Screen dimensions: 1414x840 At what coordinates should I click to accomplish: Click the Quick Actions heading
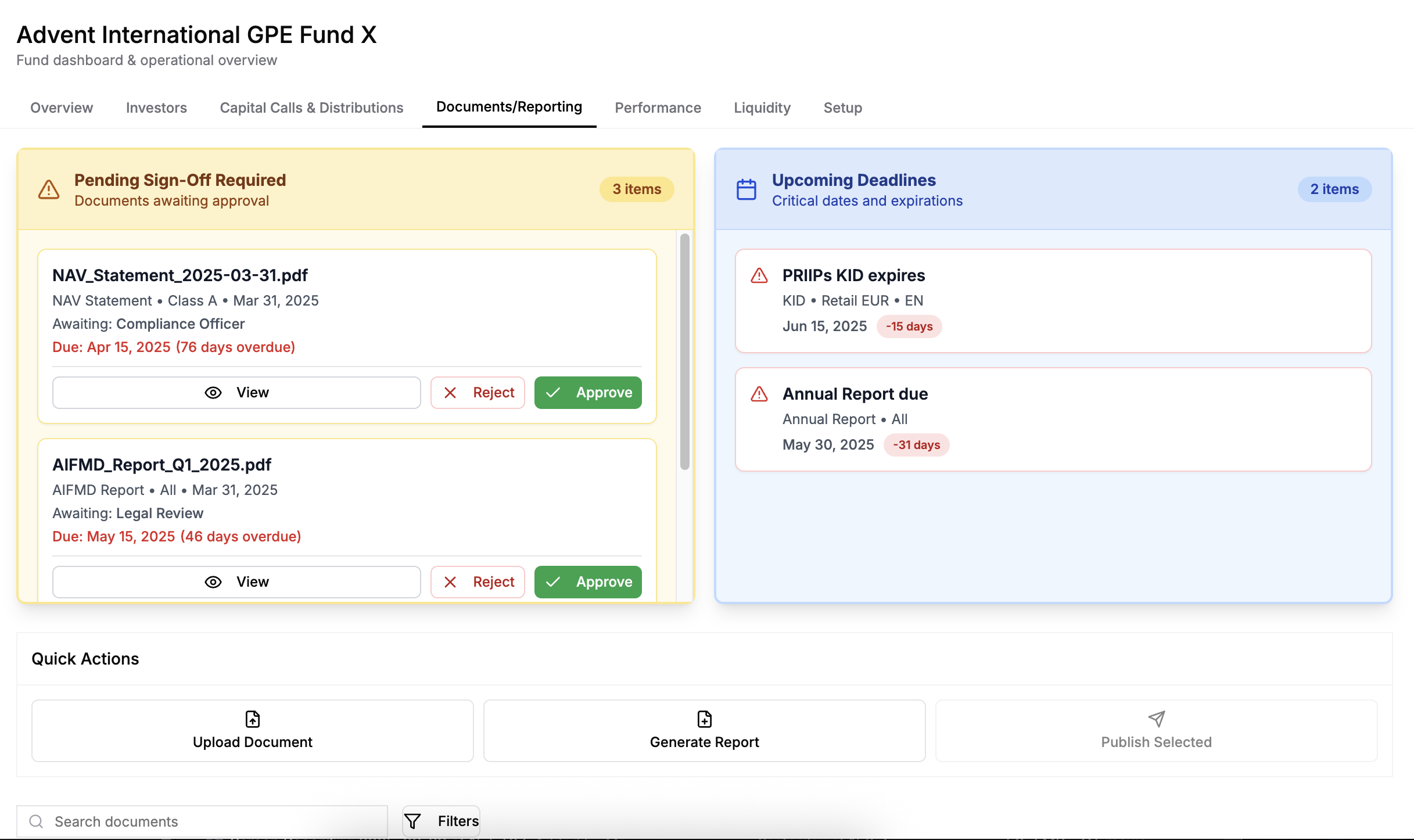[x=85, y=659]
